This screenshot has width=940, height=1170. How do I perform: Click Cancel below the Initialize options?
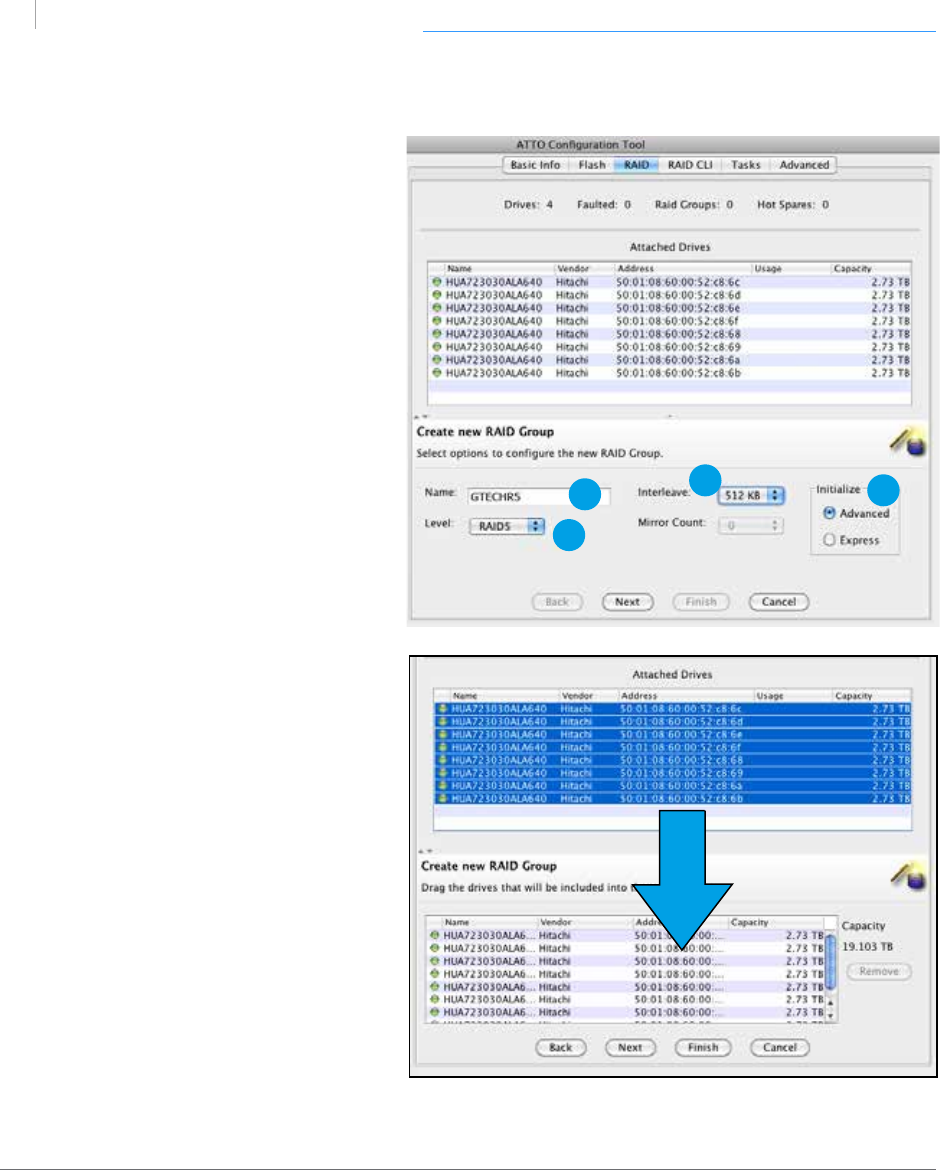pos(779,602)
